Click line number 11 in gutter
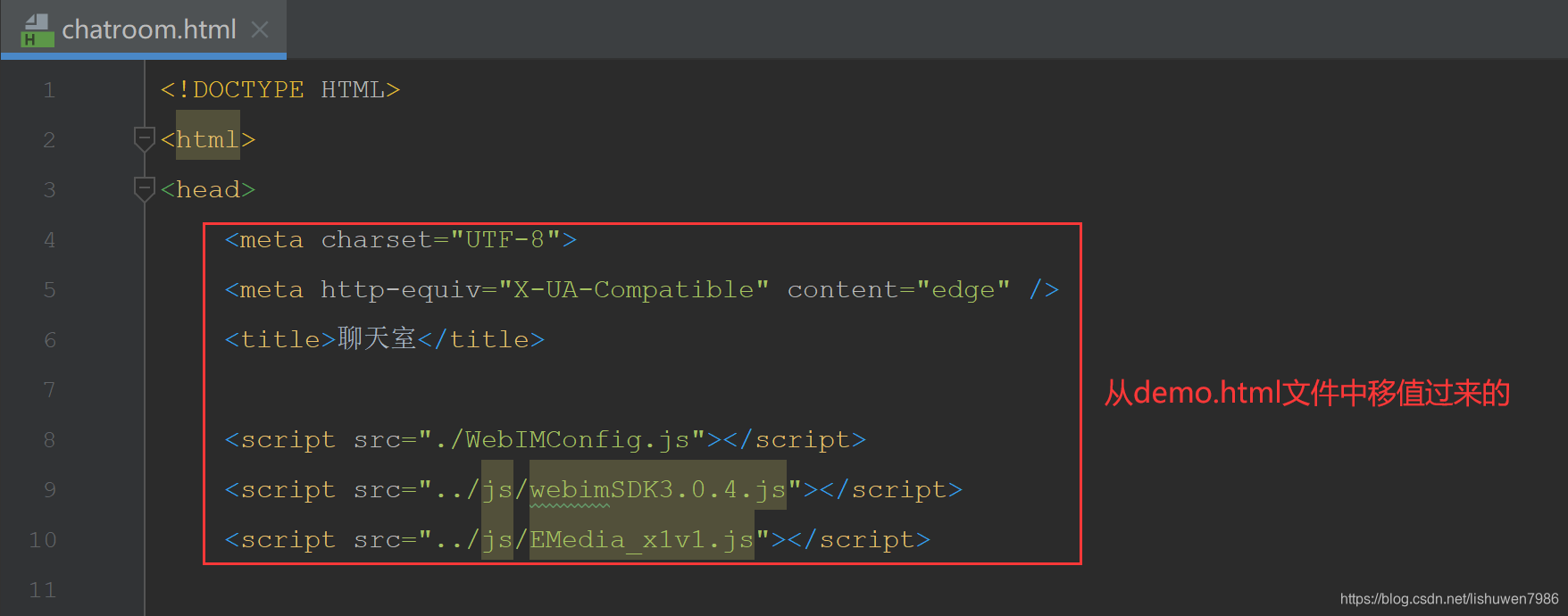Screen dimensions: 1568x616 tap(42, 590)
